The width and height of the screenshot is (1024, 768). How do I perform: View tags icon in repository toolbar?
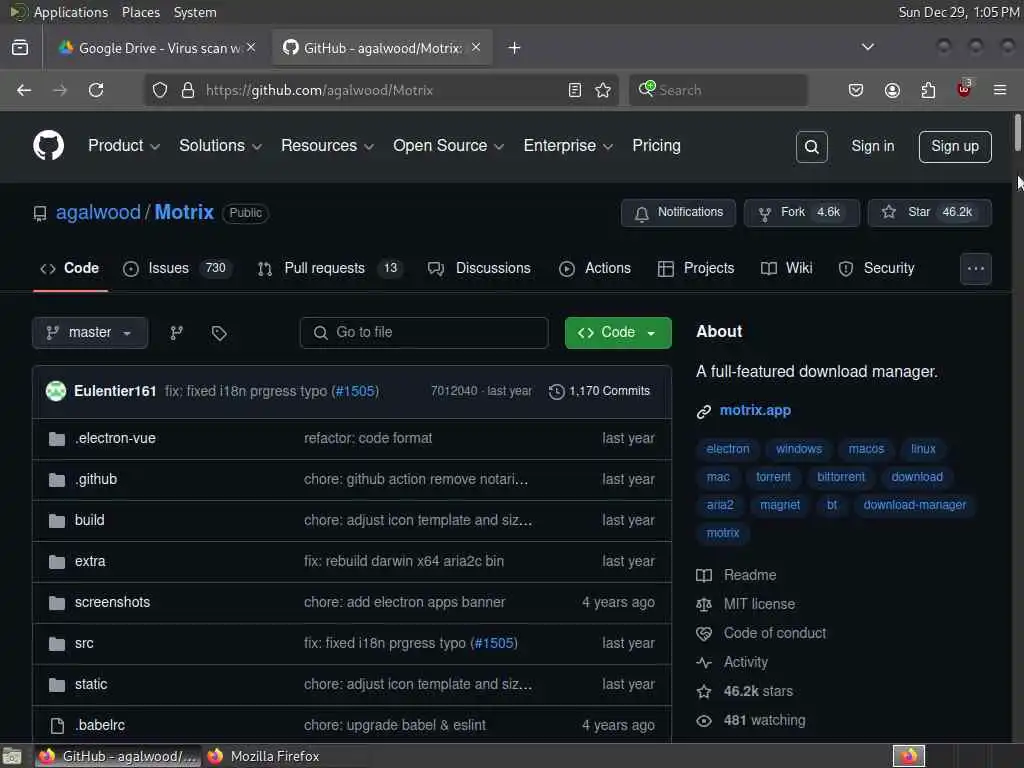point(219,333)
